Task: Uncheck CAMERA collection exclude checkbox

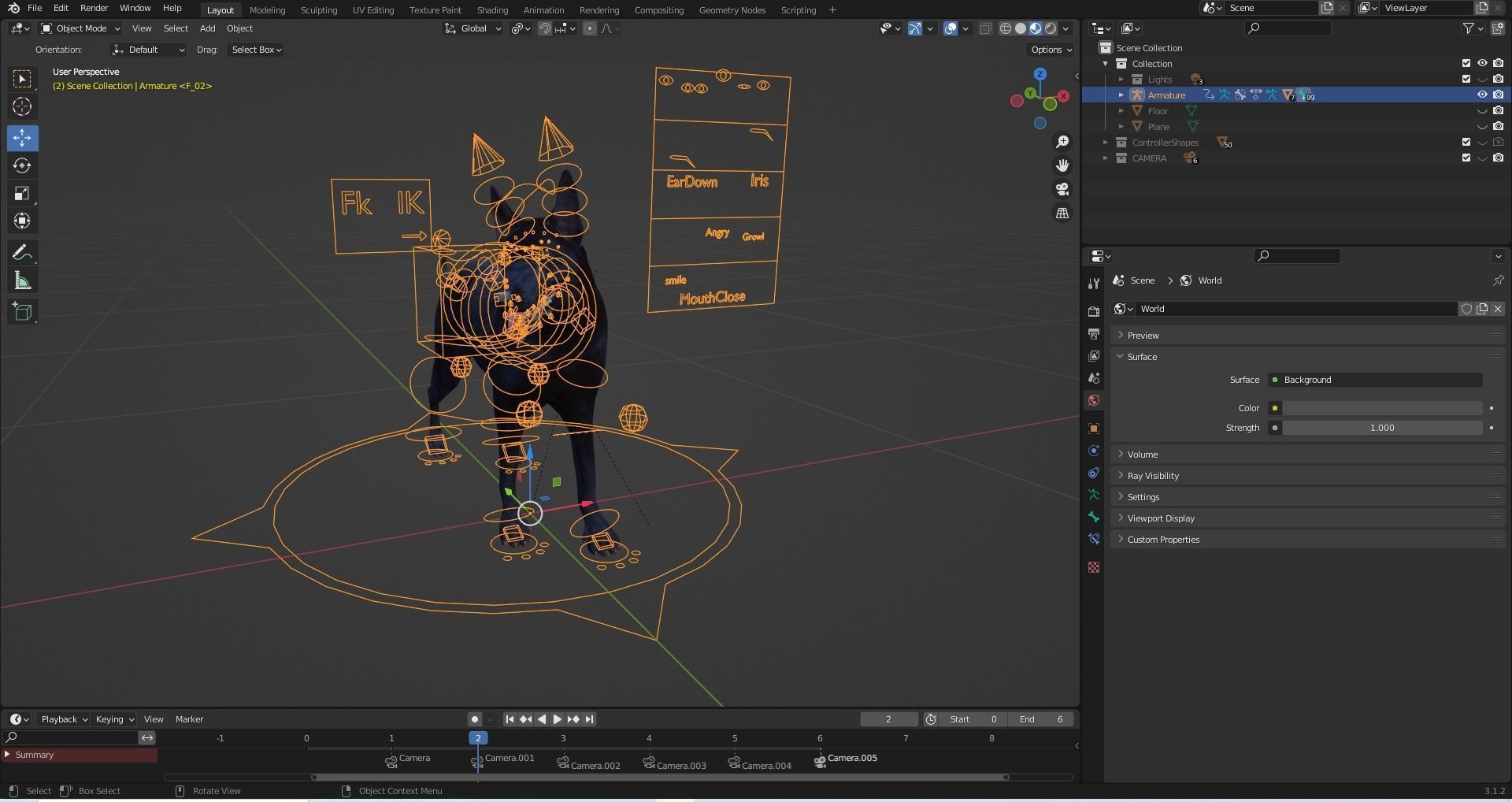Action: pos(1466,158)
